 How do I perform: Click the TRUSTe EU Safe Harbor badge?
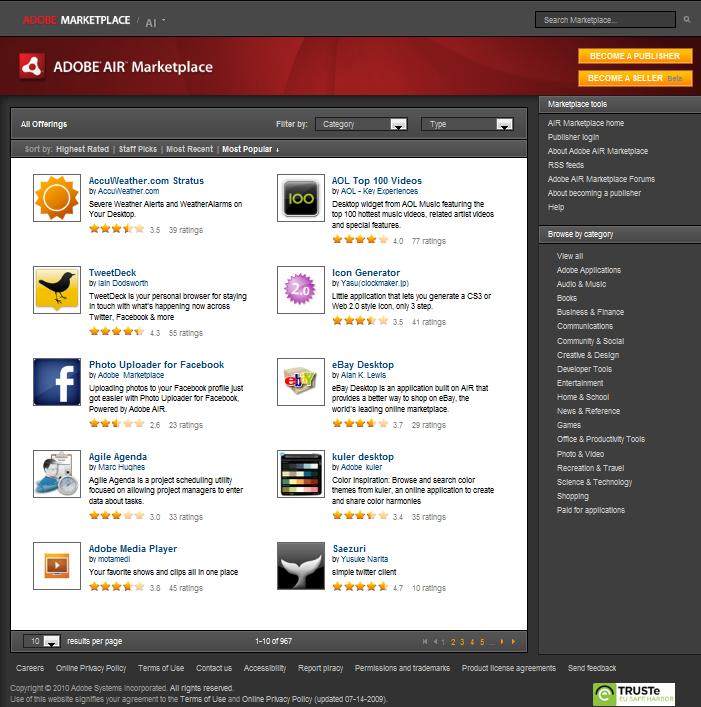[x=634, y=694]
